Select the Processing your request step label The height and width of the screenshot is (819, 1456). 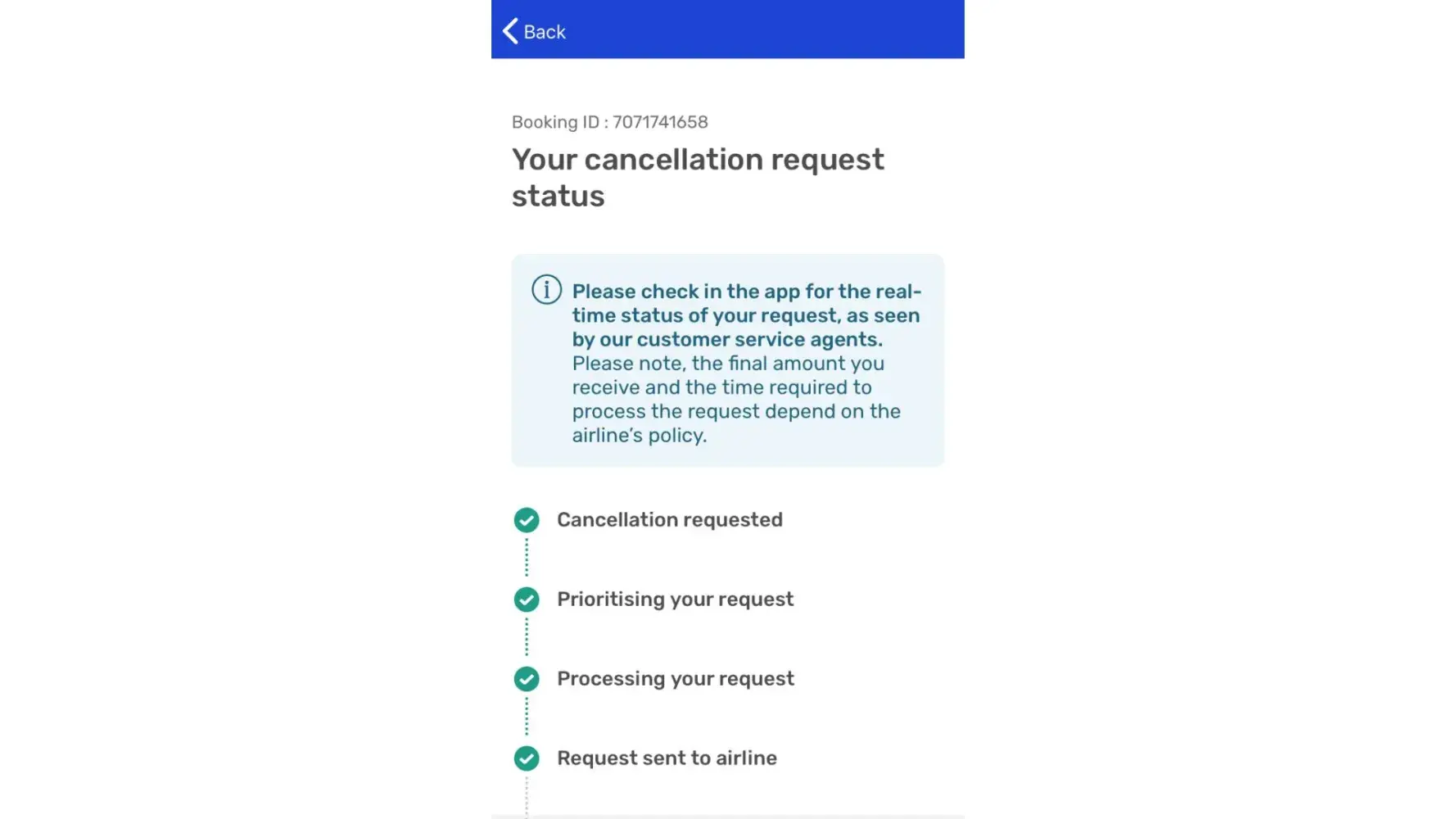pyautogui.click(x=675, y=679)
